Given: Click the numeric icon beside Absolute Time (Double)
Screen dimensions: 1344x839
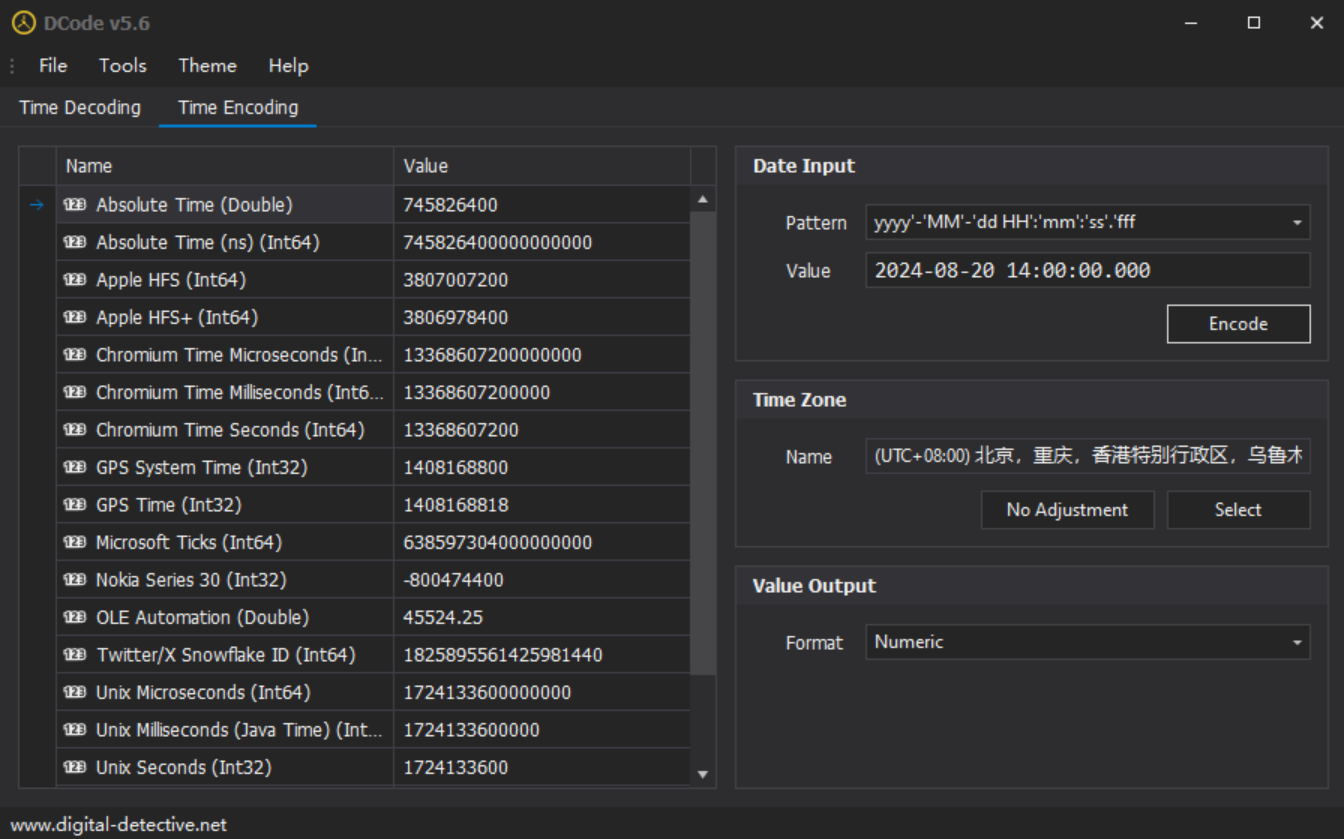Looking at the screenshot, I should pos(75,205).
